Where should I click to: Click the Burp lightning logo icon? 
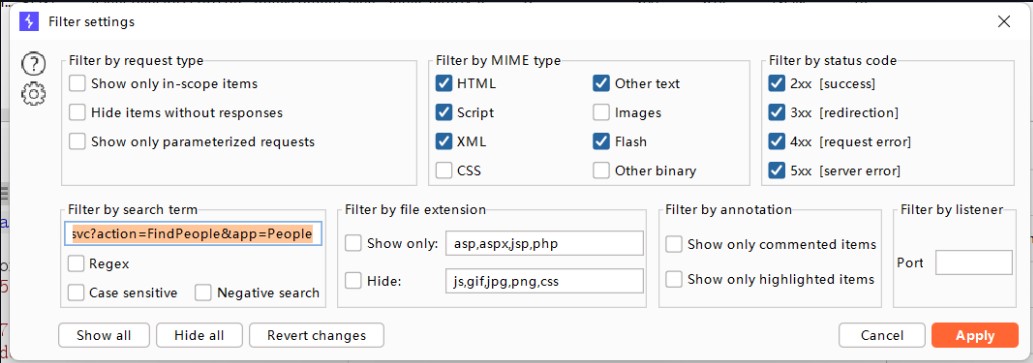point(29,22)
